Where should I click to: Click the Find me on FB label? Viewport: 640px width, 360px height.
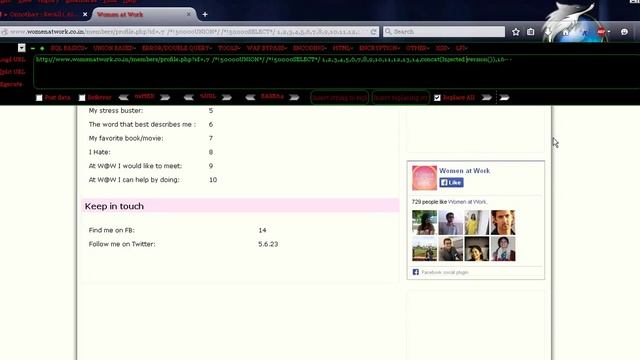111,230
